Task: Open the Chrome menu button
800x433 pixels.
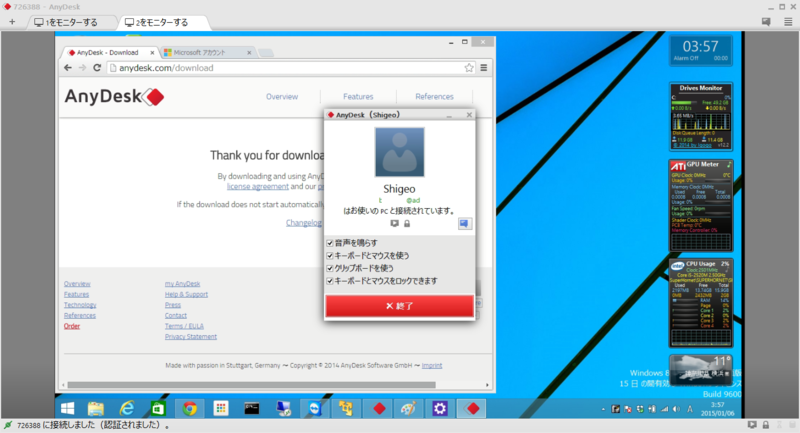Action: click(x=484, y=68)
